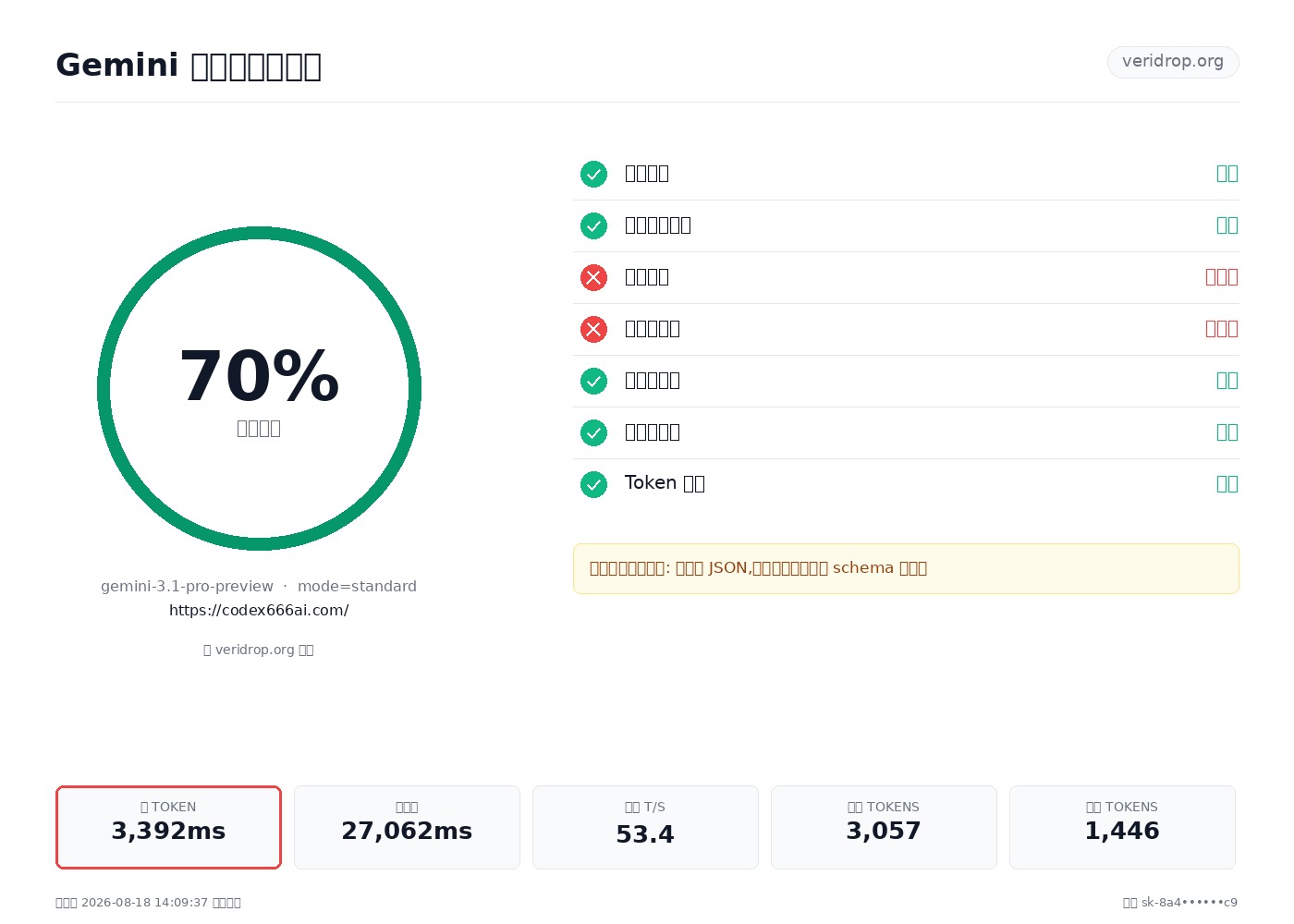Viewport: 1294px width, 924px height.
Task: Click the green check just above the Token row
Action: 593,432
